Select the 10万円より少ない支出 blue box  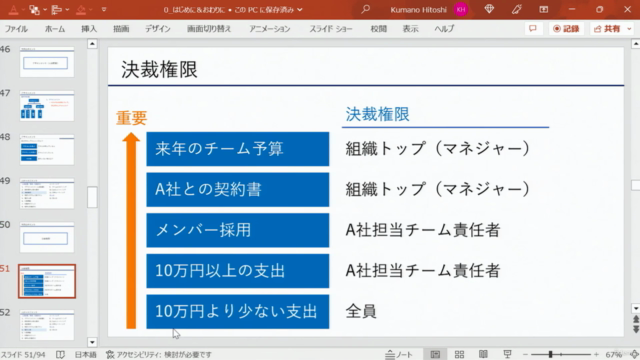238,311
